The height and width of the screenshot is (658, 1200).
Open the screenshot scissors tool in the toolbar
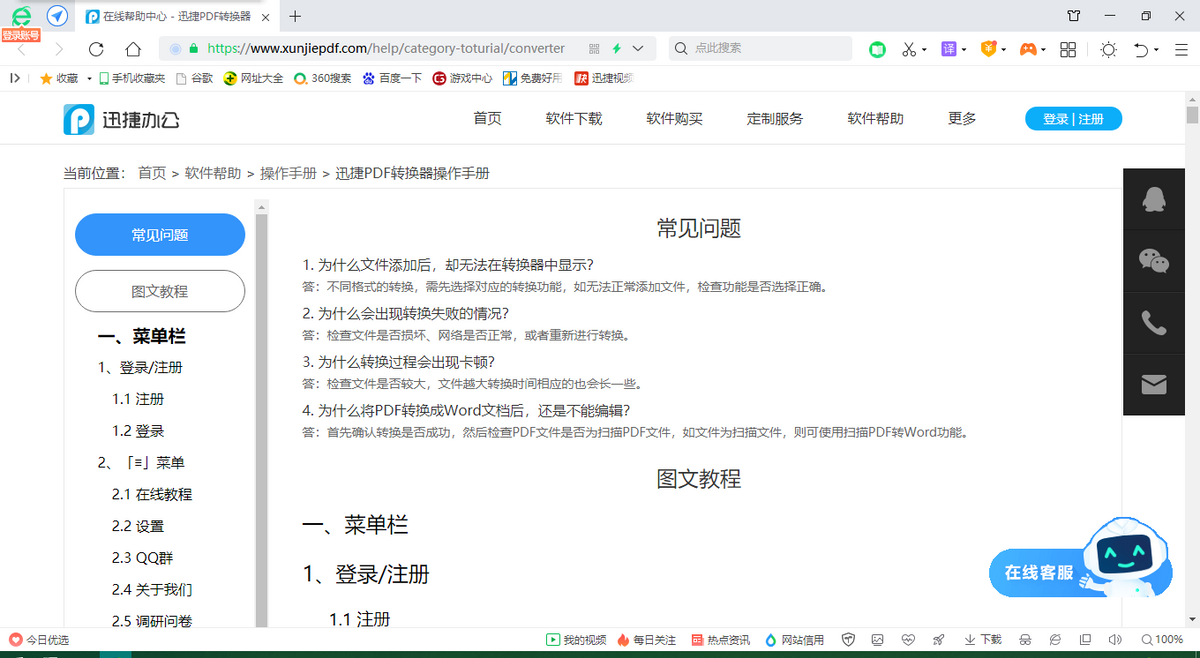pos(908,48)
